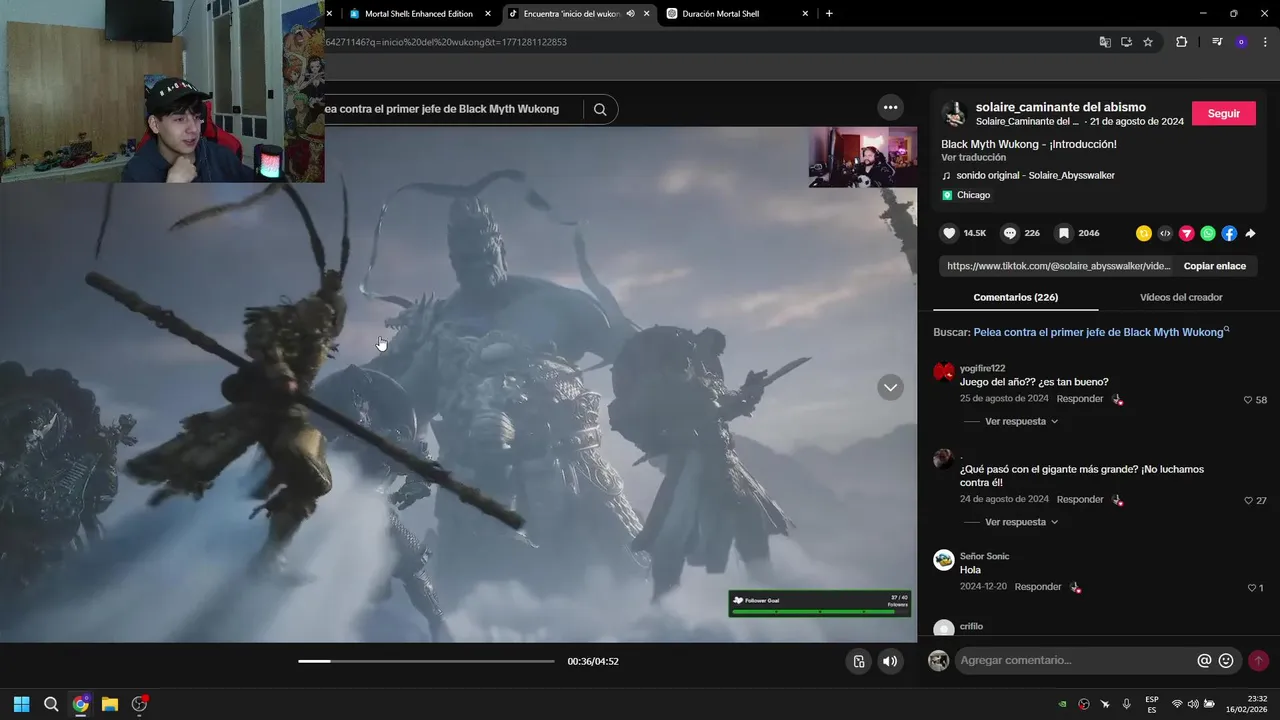This screenshot has width=1280, height=720.
Task: Open the Chrome translate page icon
Action: click(x=1105, y=42)
